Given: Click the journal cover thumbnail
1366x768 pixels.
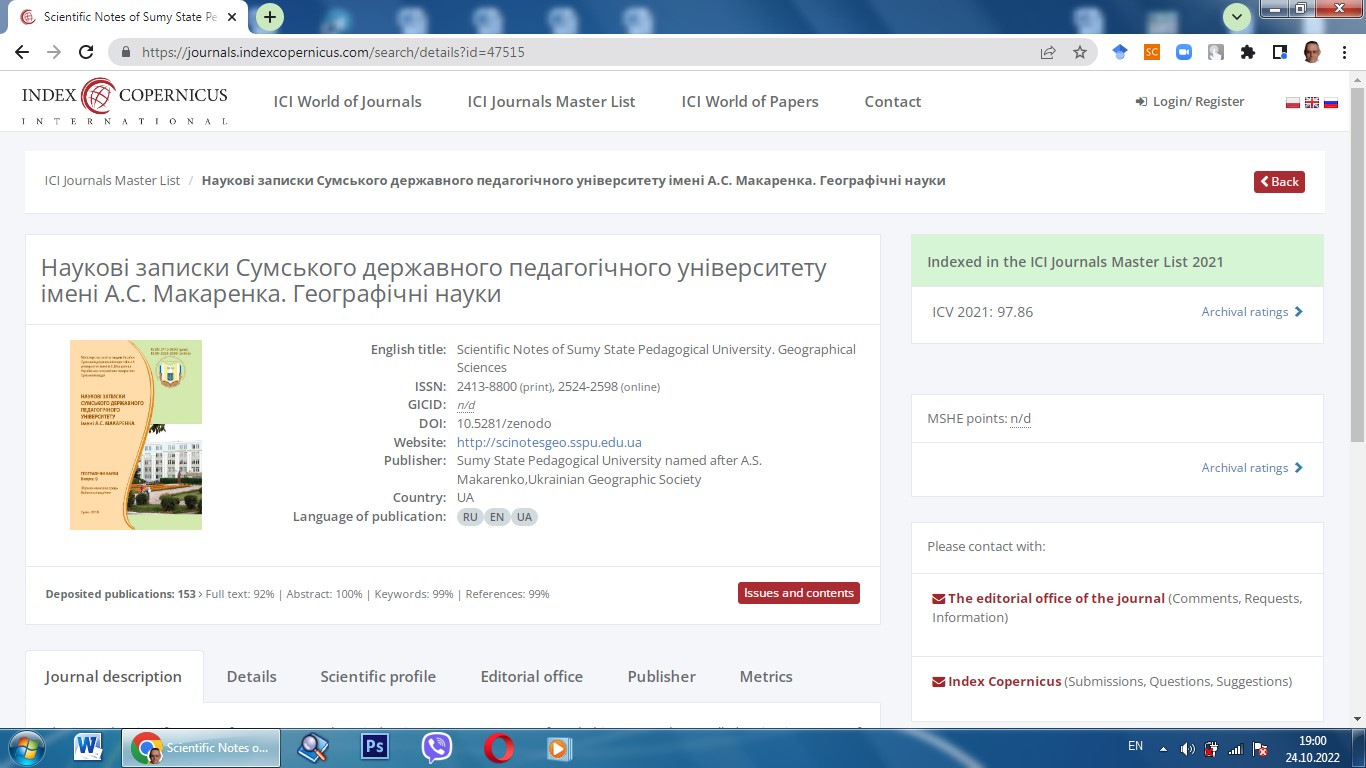Looking at the screenshot, I should (x=136, y=435).
